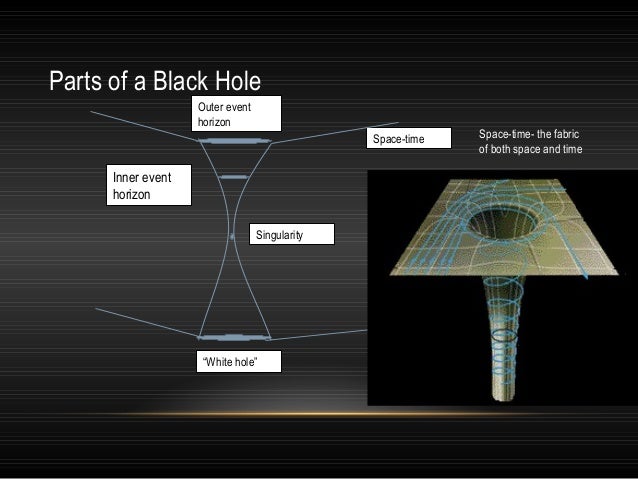Click the inner event horizon bar in diagram
This screenshot has width=638, height=479.
point(234,177)
